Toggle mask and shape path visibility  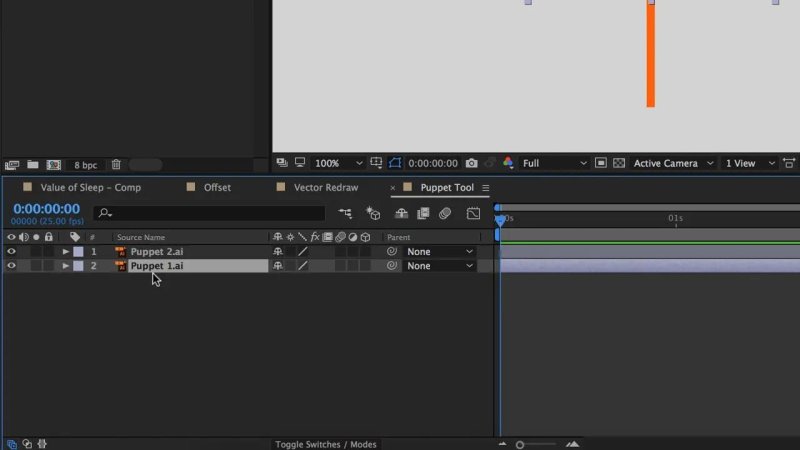395,163
